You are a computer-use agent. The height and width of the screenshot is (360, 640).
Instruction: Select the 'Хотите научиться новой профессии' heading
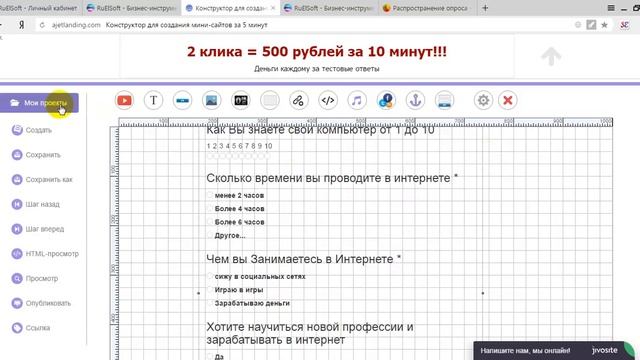coord(310,333)
